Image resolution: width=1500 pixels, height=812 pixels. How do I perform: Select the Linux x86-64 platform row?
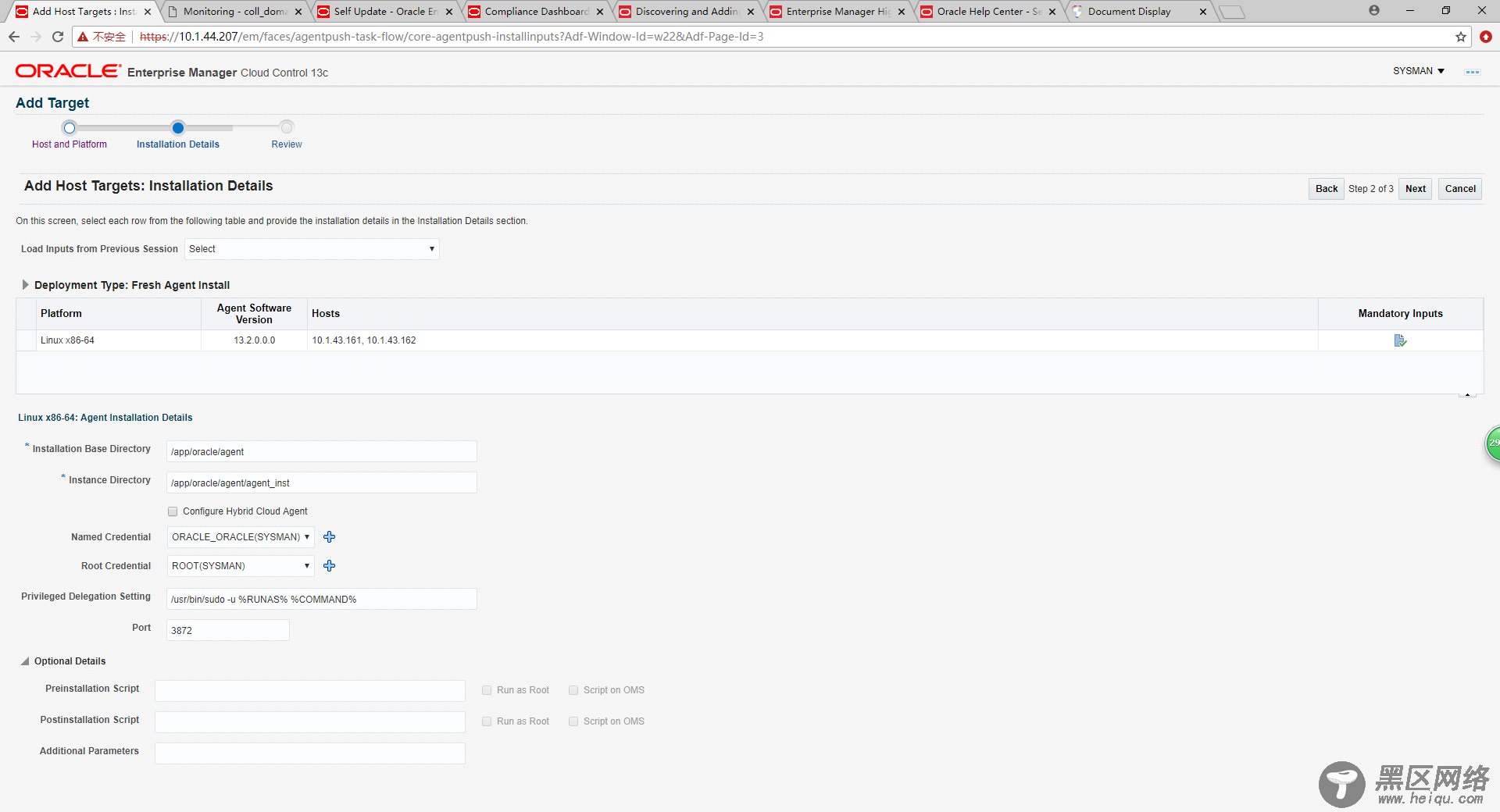[749, 340]
